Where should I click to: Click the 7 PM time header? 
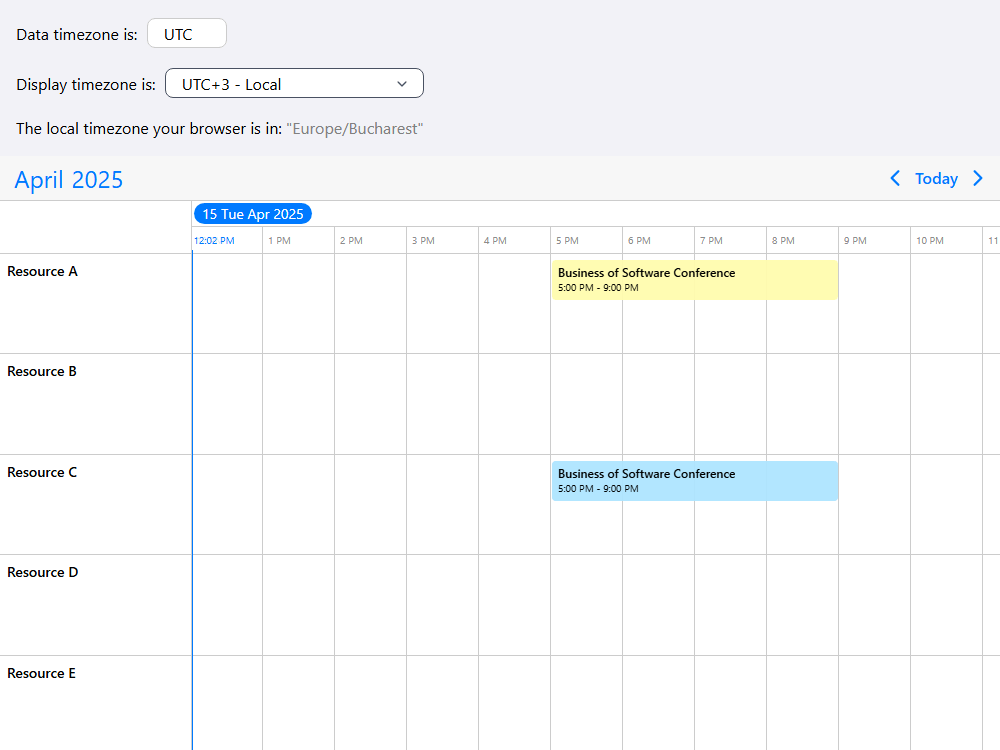[x=712, y=241]
